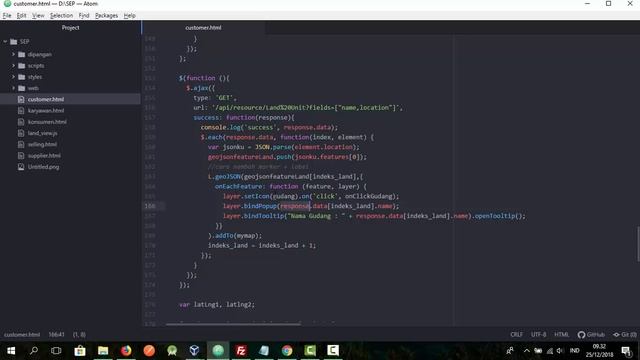This screenshot has height=360, width=640.
Task: Switch to the Atom taskbar icon
Action: click(x=218, y=351)
